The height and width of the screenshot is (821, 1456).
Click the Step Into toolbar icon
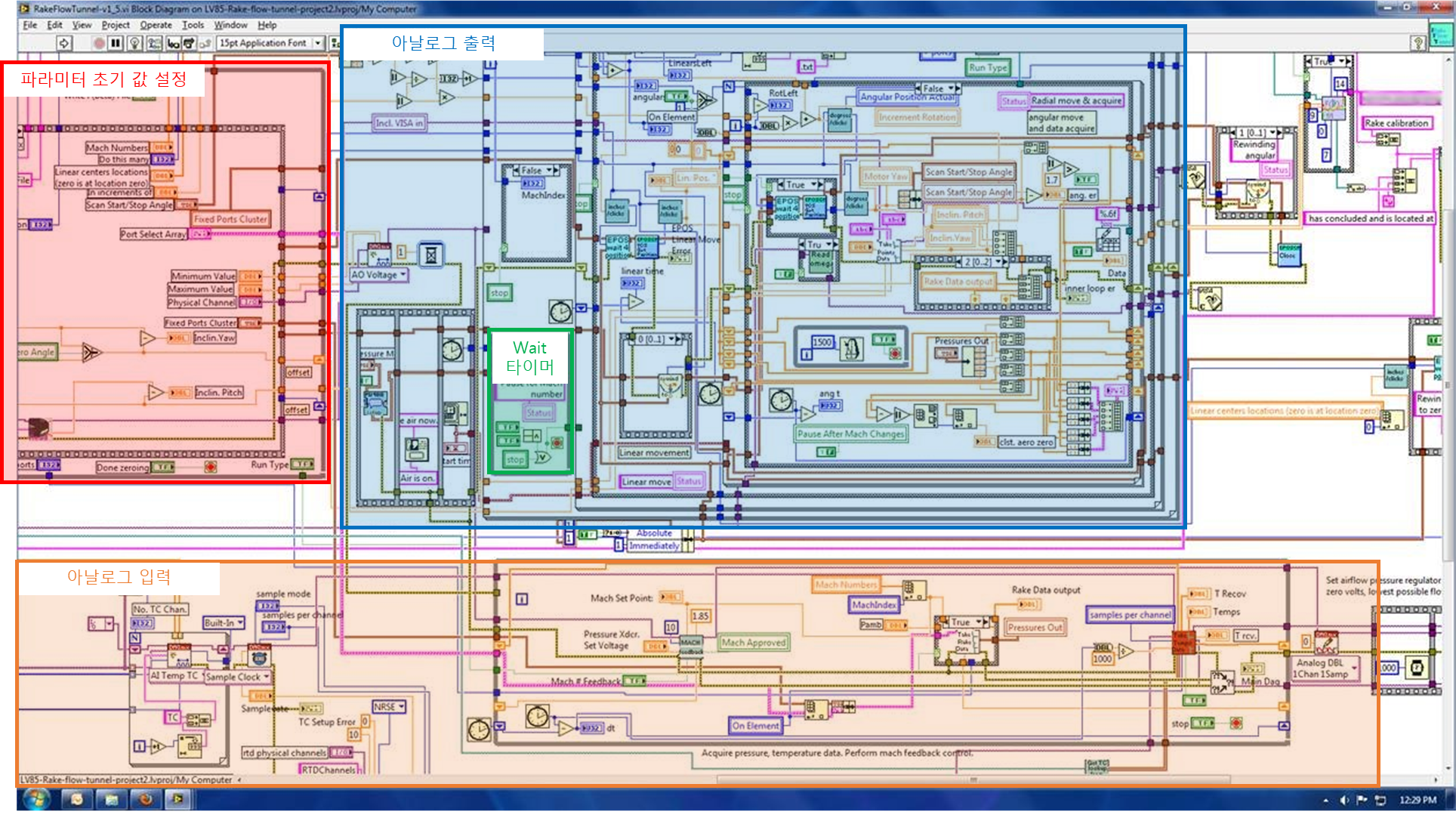click(173, 43)
